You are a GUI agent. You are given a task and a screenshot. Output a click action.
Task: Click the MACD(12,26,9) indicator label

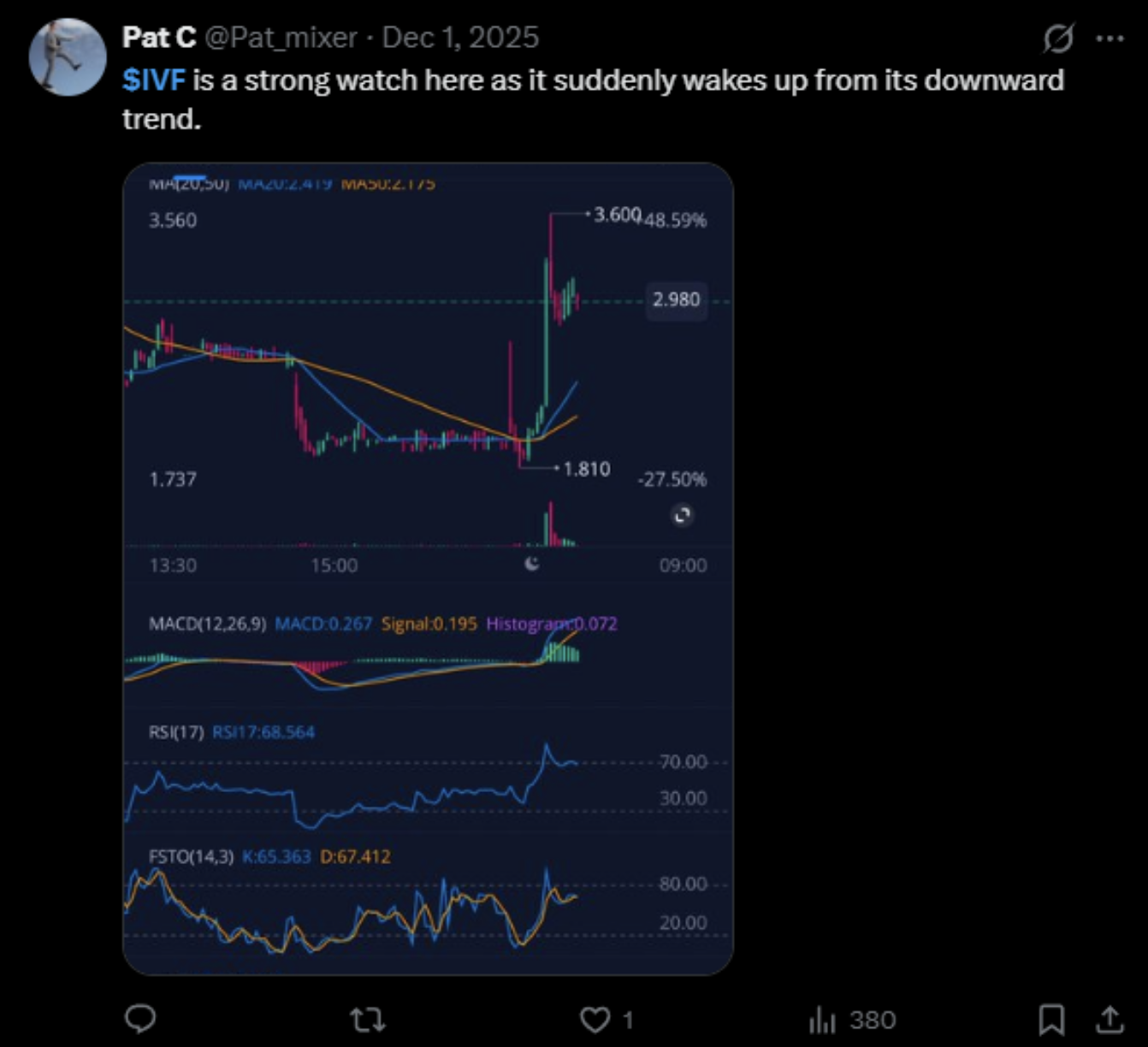[x=207, y=624]
